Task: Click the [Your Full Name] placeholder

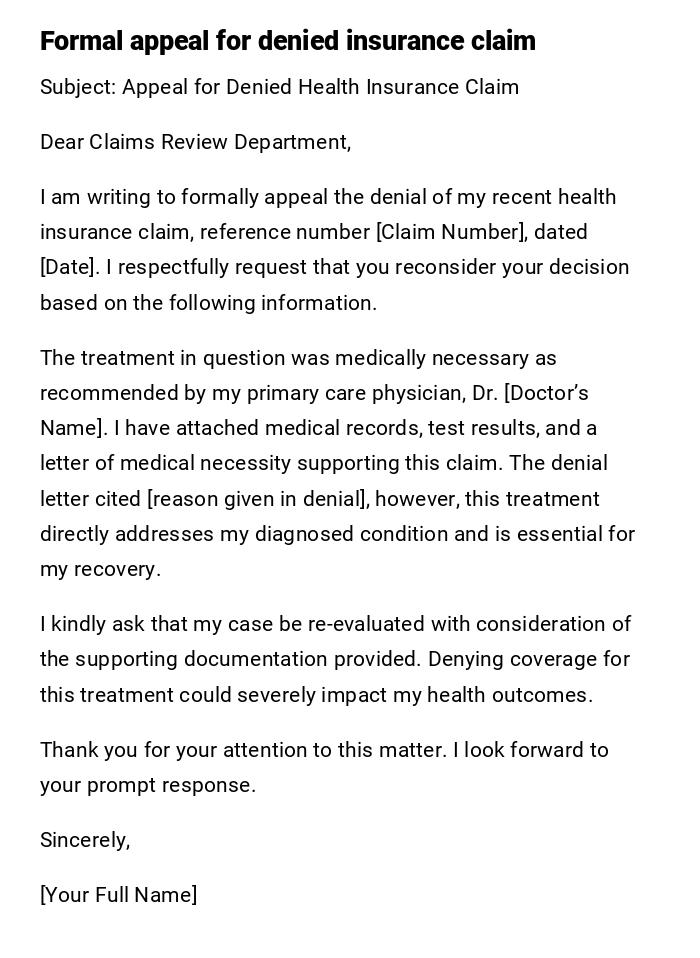Action: point(118,895)
